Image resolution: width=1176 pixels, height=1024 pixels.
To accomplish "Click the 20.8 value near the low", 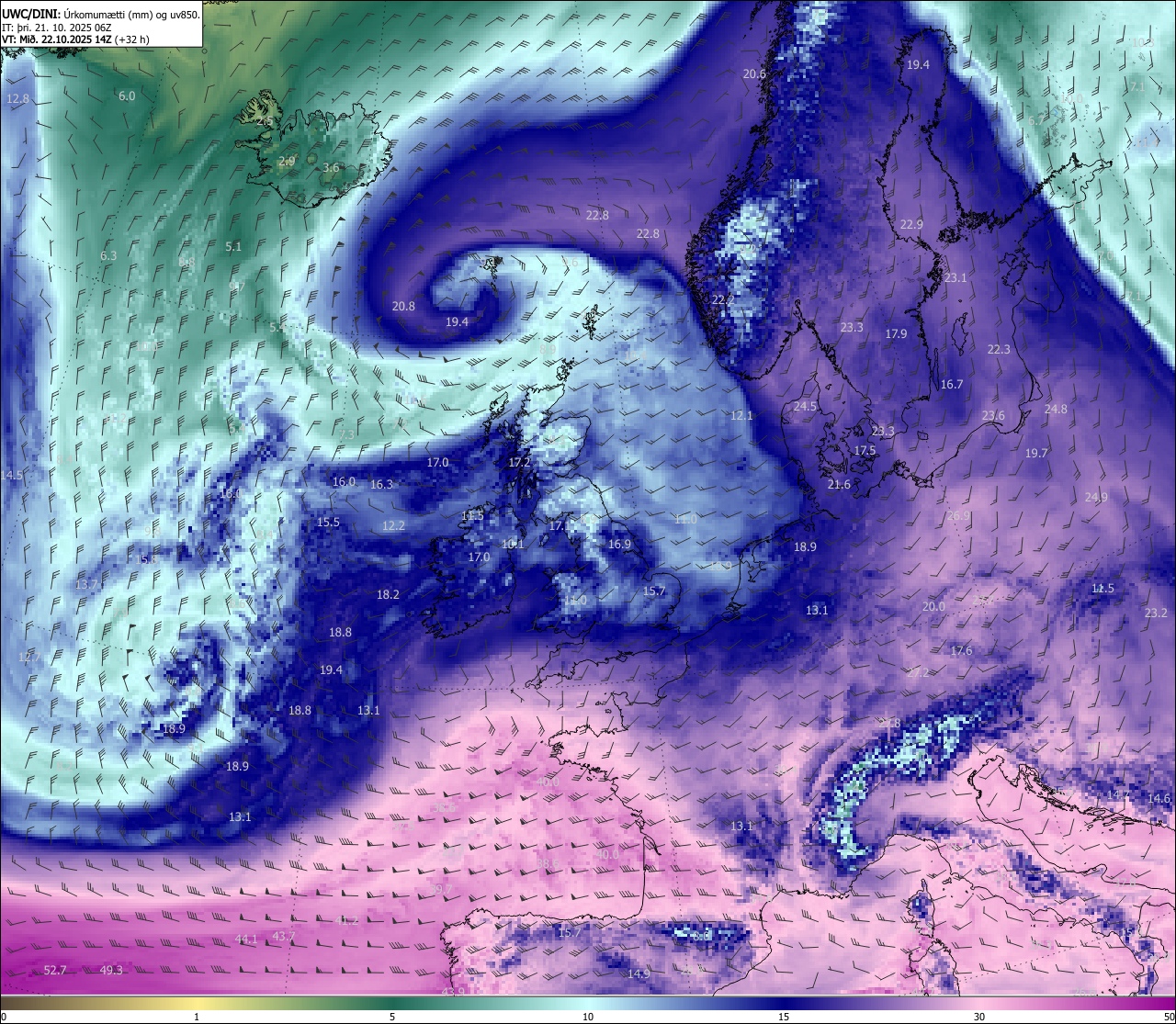I will [403, 307].
